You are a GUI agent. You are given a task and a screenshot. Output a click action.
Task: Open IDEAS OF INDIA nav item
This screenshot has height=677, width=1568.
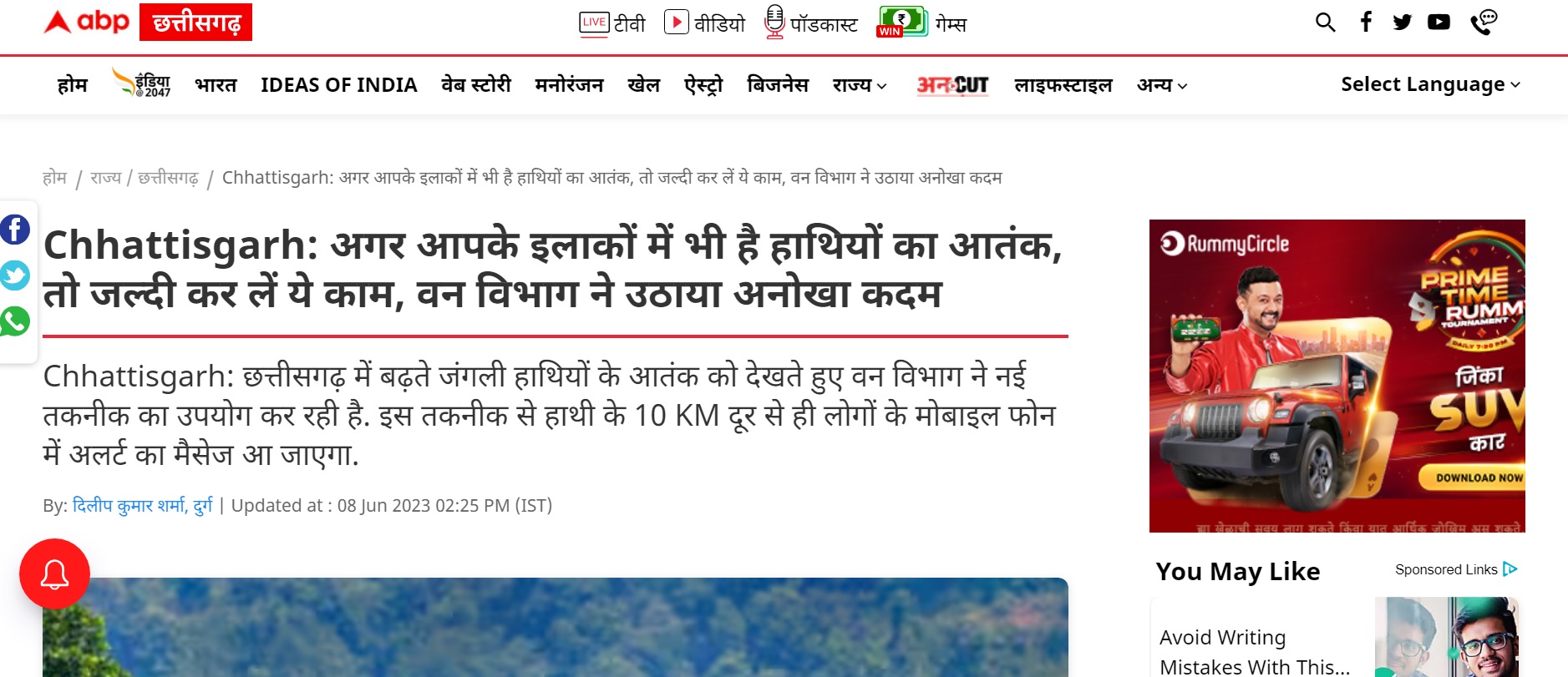339,84
